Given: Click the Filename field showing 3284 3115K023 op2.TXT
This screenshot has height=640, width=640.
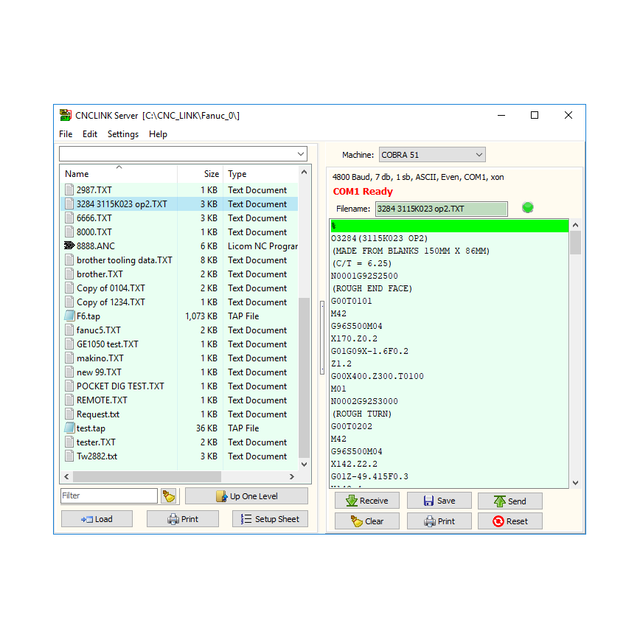Looking at the screenshot, I should 441,209.
